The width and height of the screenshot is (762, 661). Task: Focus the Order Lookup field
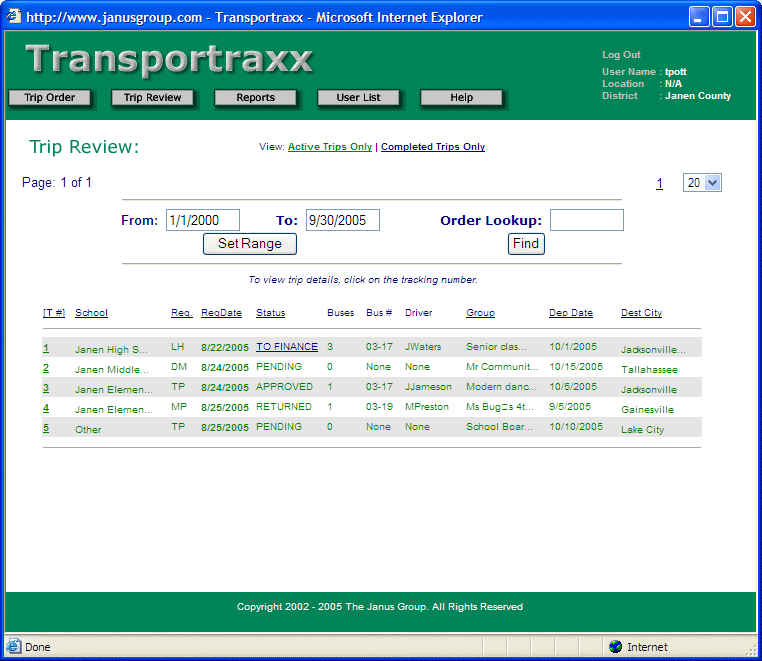click(587, 220)
